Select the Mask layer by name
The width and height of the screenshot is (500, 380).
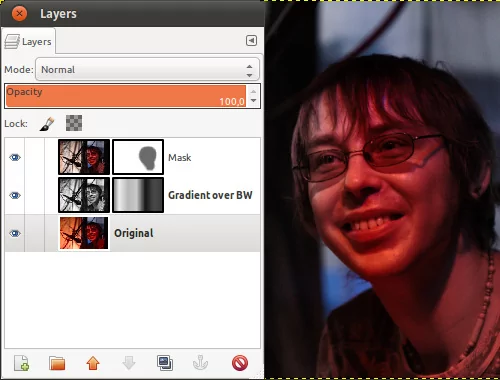(x=179, y=157)
